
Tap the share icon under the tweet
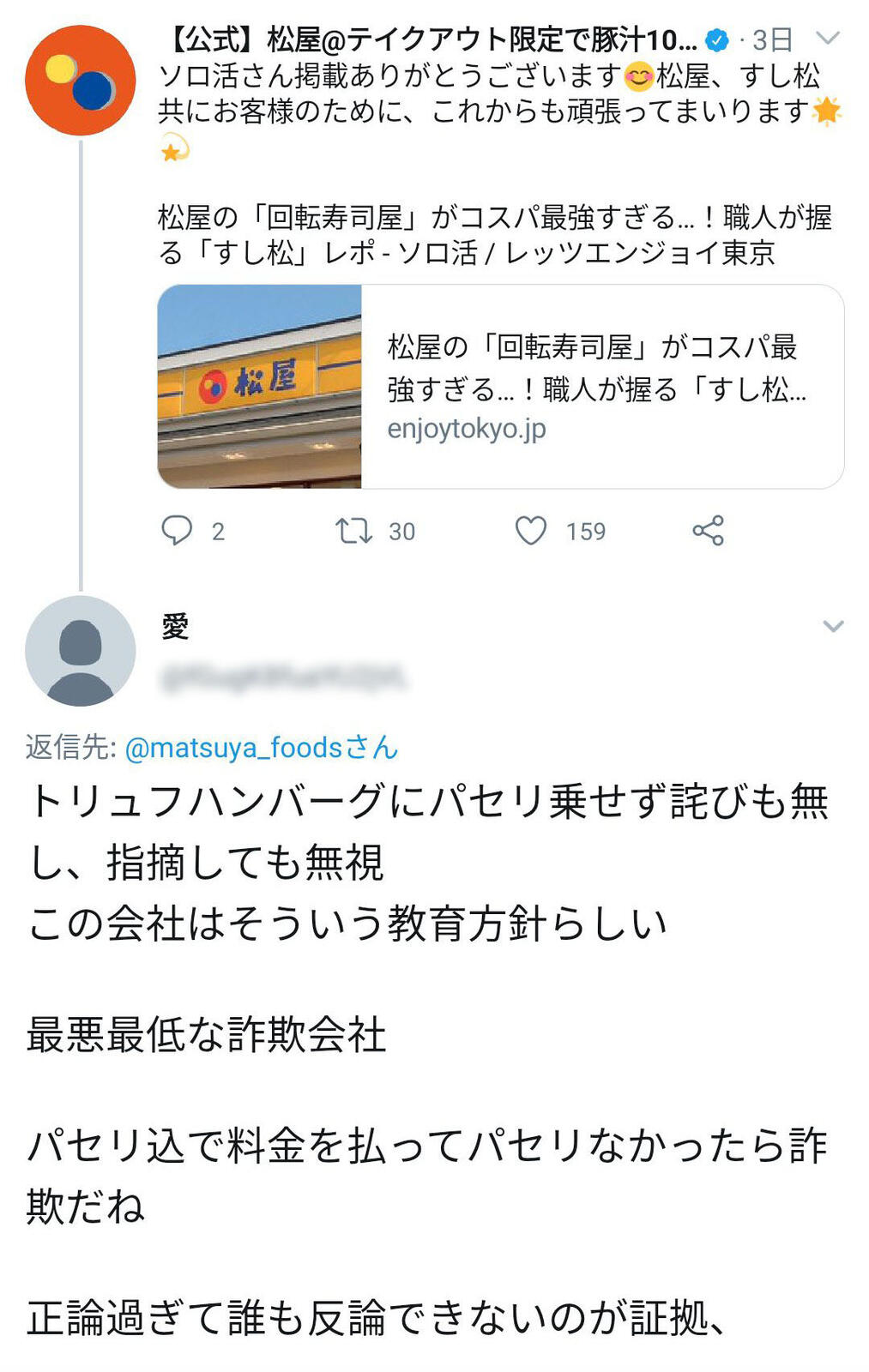709,531
